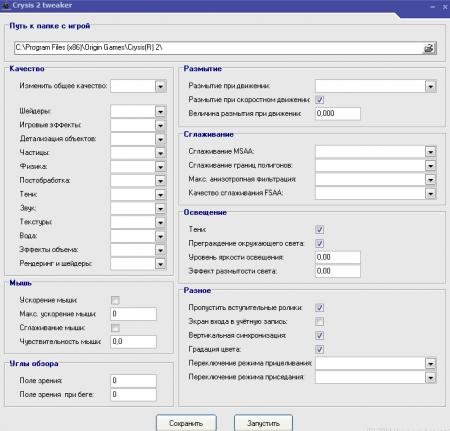This screenshot has height=431, width=450.
Task: Click the Сохранить button
Action: 186,423
